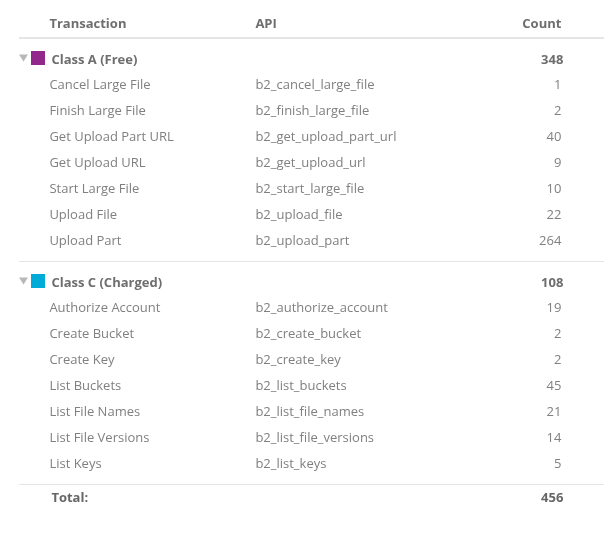This screenshot has height=540, width=604.
Task: Select the Authorize Account transaction
Action: [x=105, y=308]
